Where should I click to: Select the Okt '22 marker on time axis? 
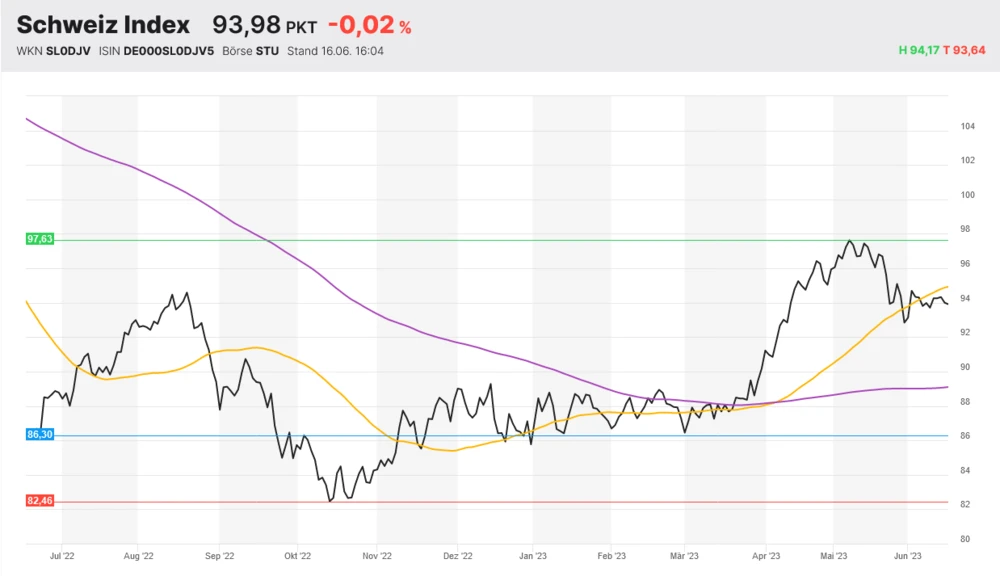click(298, 556)
